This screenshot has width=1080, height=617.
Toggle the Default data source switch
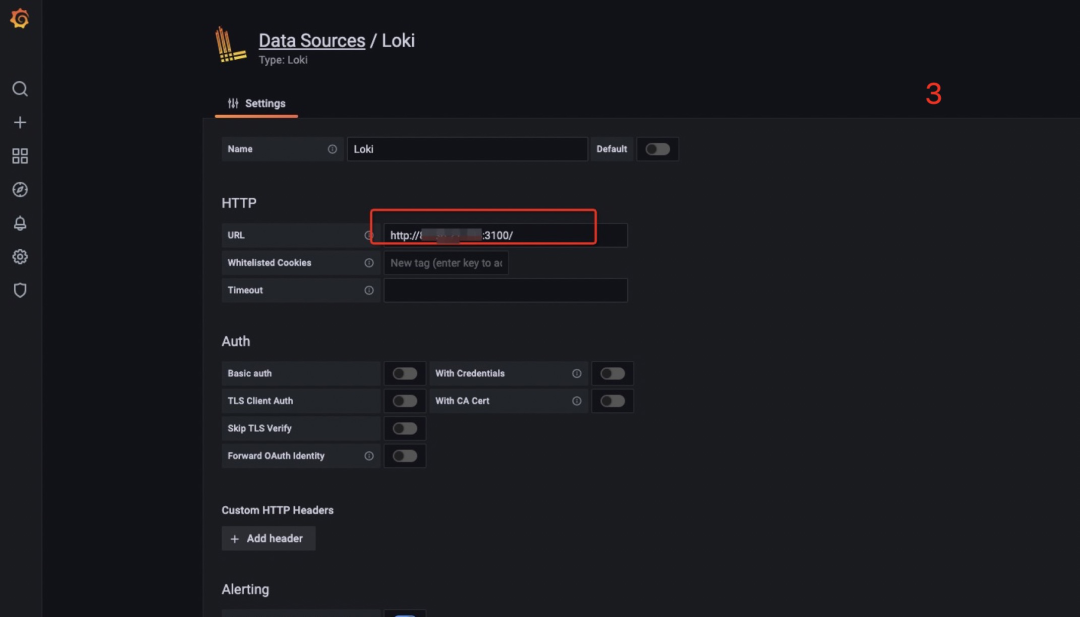[x=657, y=149]
